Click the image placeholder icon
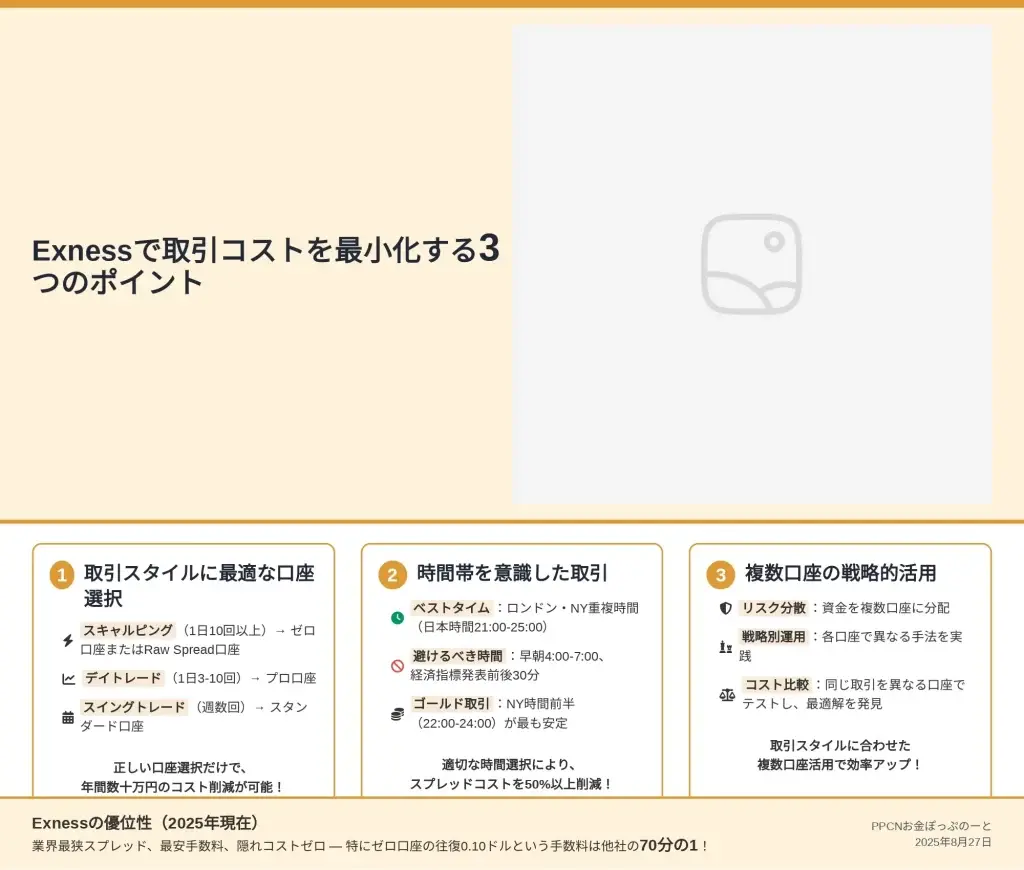 751,264
